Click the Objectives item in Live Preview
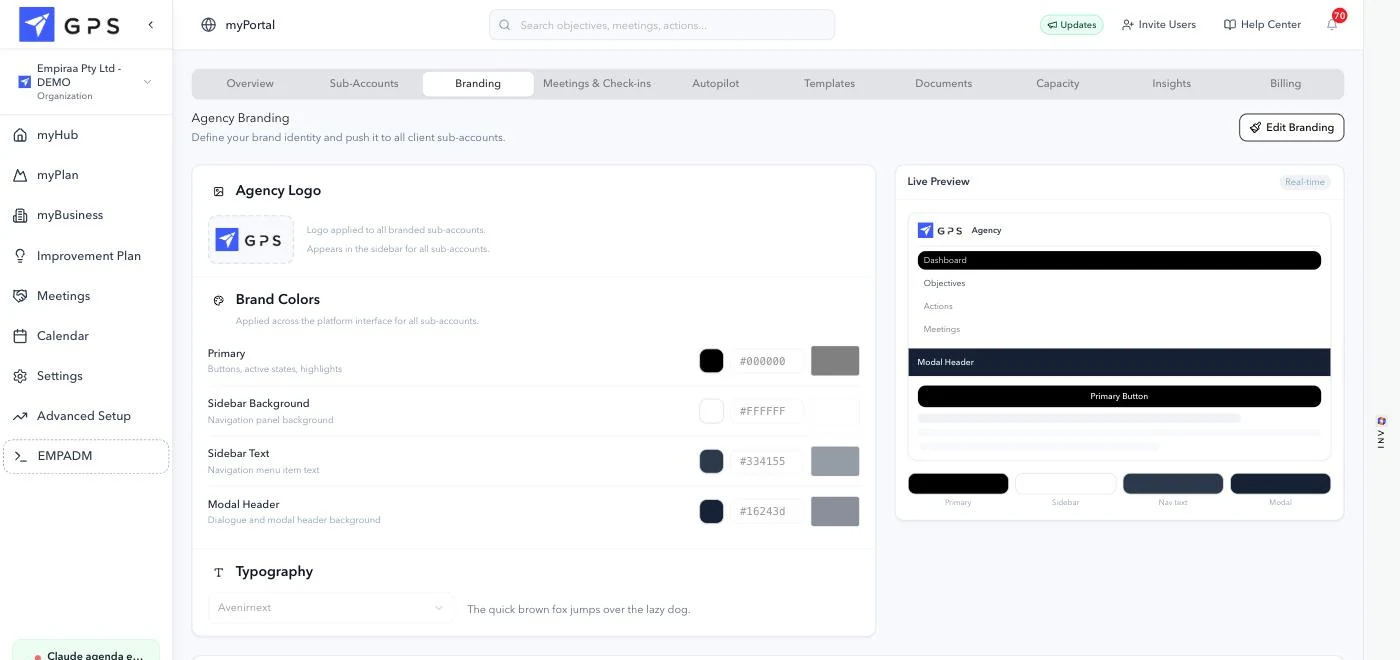The image size is (1400, 660). pos(944,283)
